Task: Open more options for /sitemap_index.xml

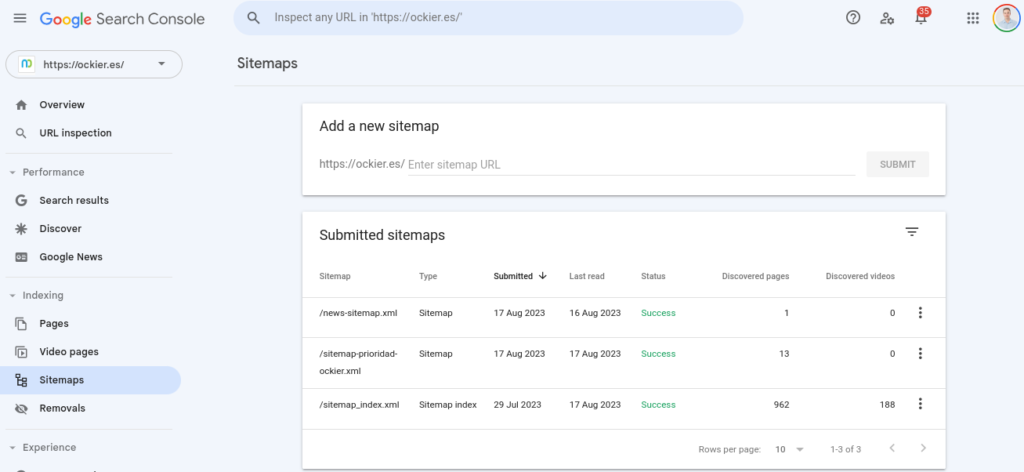Action: click(920, 404)
